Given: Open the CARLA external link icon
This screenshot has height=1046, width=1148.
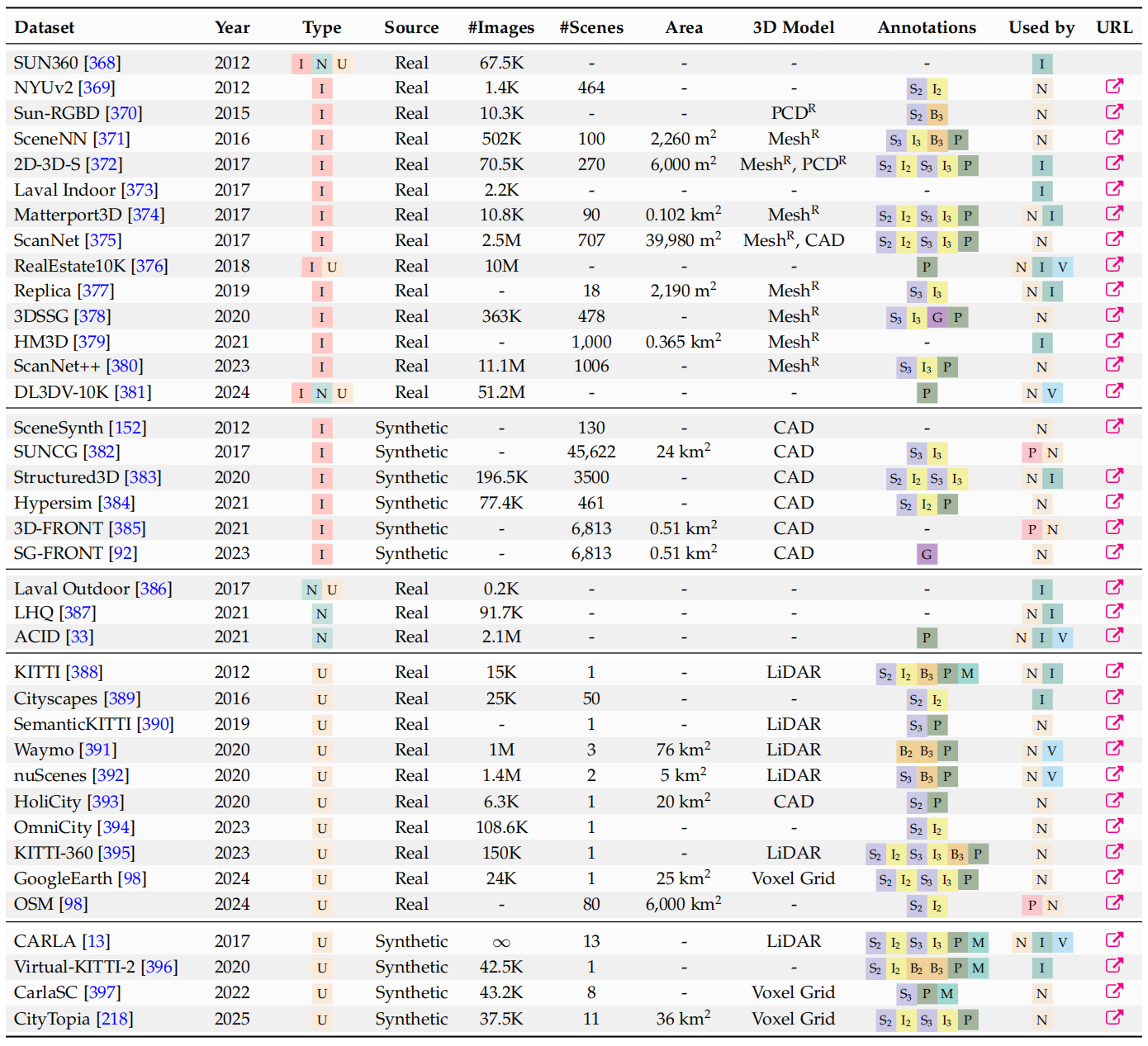Looking at the screenshot, I should pos(1114,940).
